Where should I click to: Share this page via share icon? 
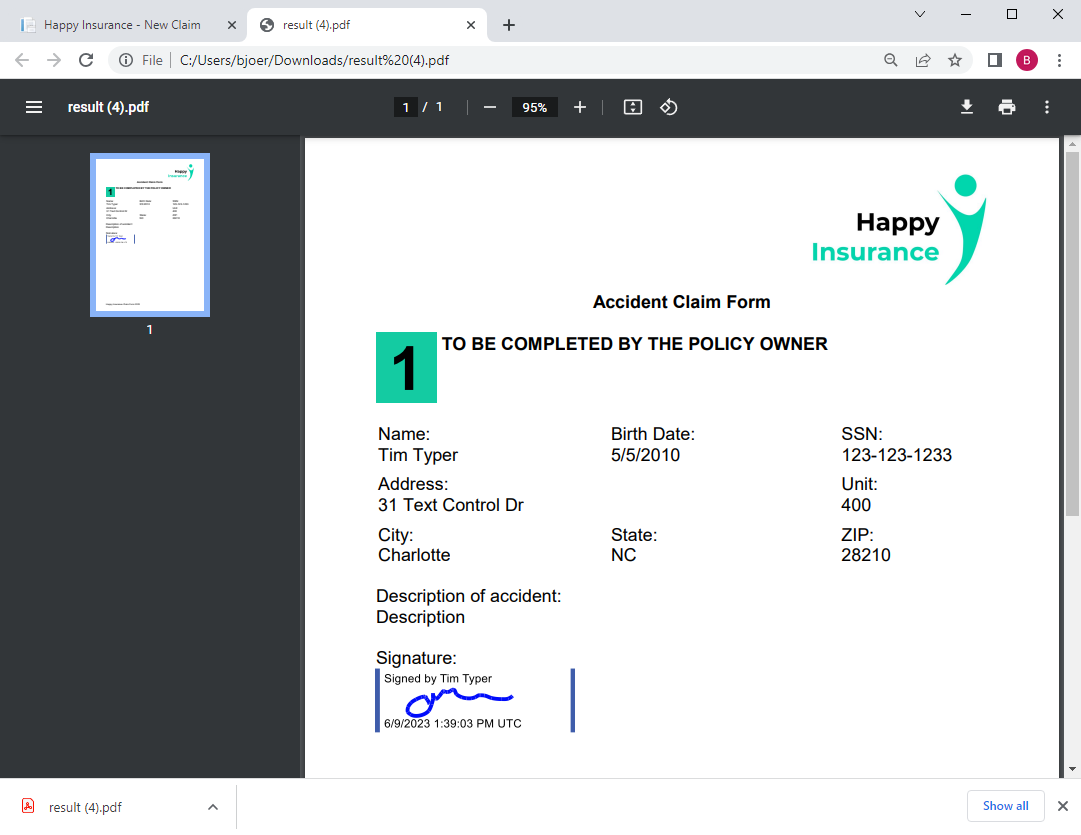tap(922, 61)
